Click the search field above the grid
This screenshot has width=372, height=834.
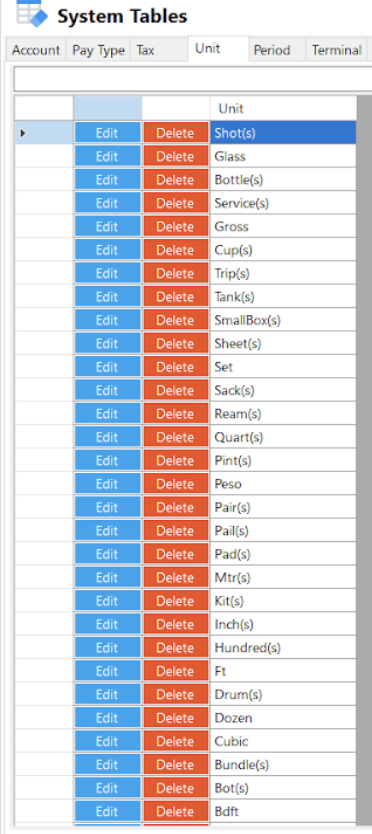point(193,80)
